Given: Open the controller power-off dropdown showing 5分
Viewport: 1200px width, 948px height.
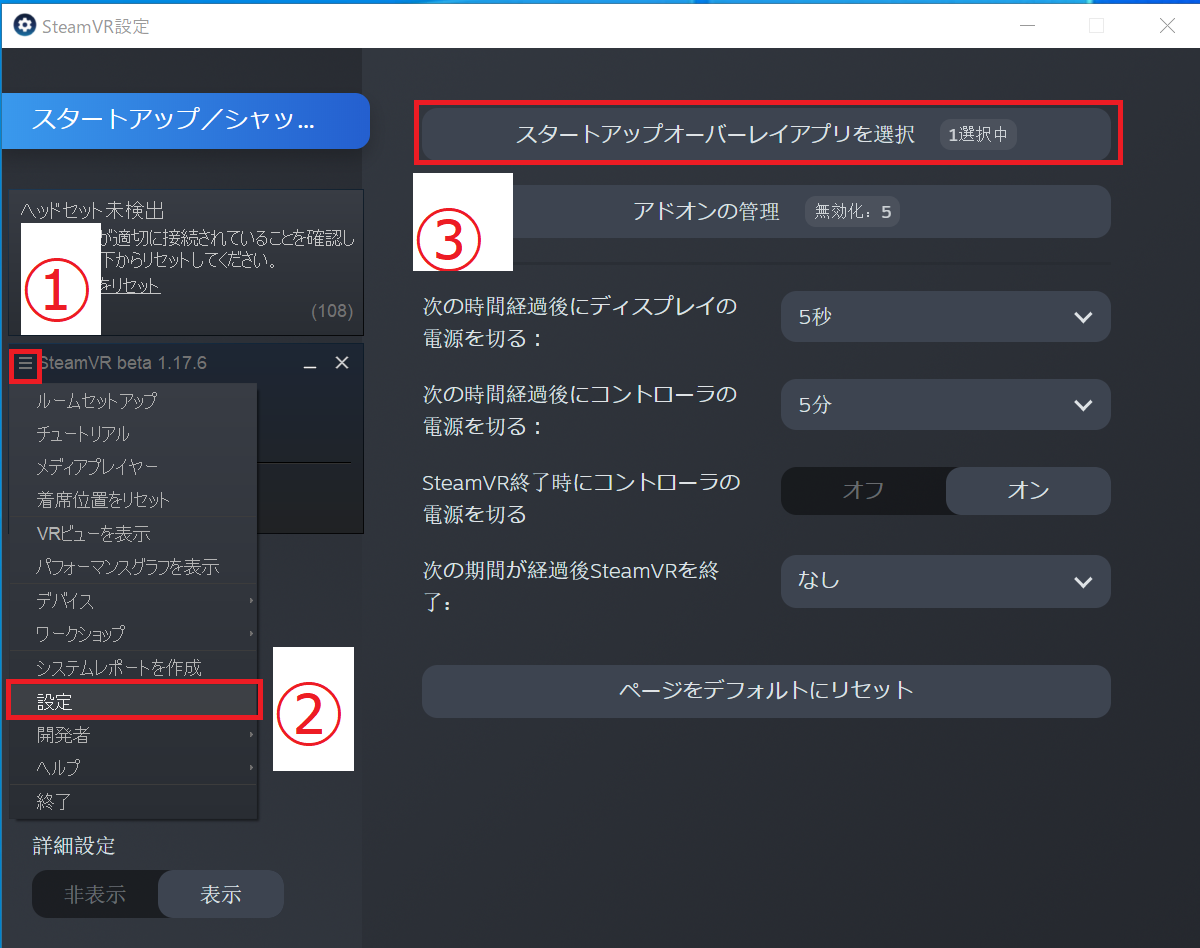Looking at the screenshot, I should click(944, 404).
